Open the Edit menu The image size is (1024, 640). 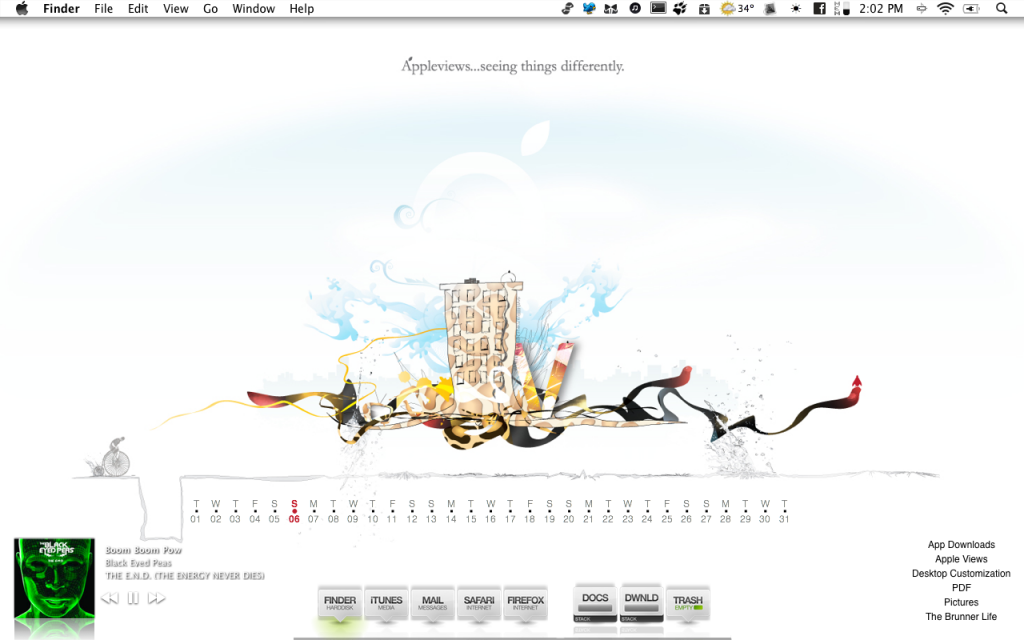click(x=138, y=8)
